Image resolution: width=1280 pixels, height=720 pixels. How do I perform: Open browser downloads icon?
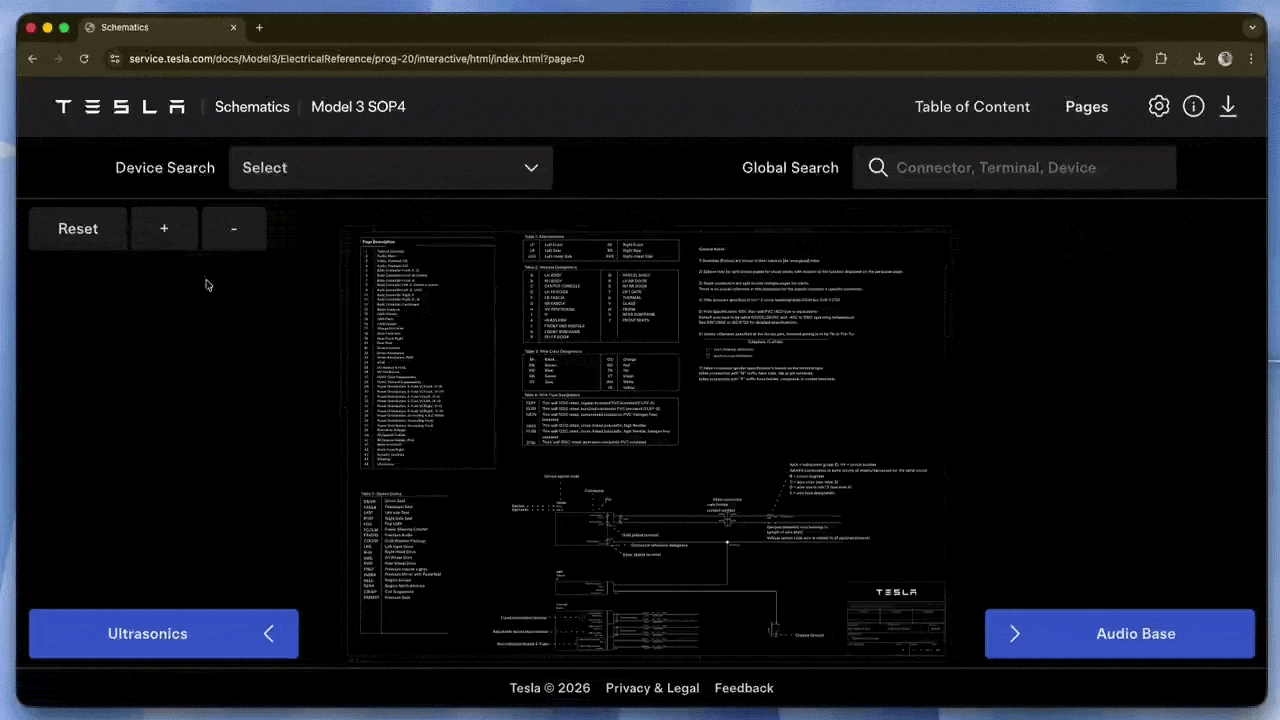point(1199,59)
